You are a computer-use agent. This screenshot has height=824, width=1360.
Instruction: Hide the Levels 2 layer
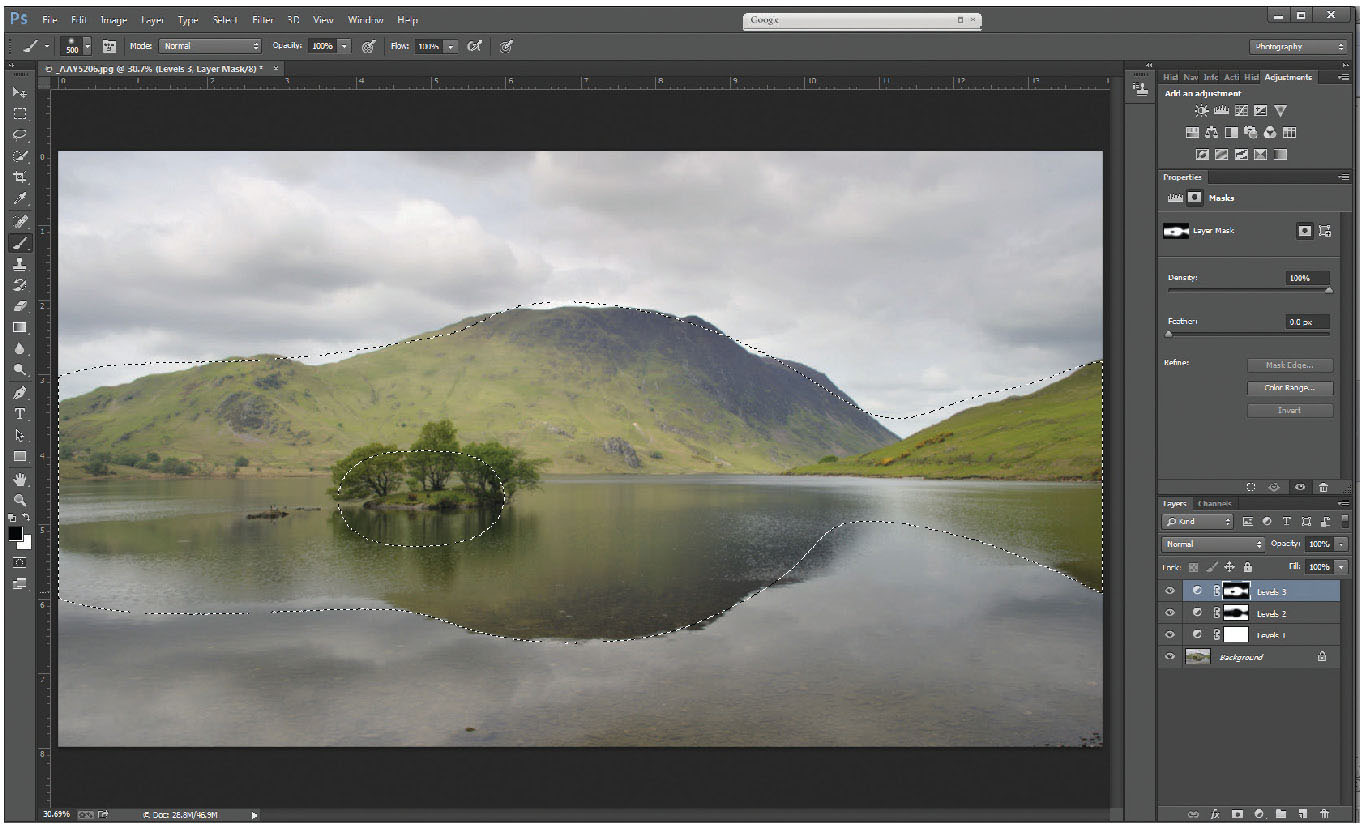[x=1169, y=613]
